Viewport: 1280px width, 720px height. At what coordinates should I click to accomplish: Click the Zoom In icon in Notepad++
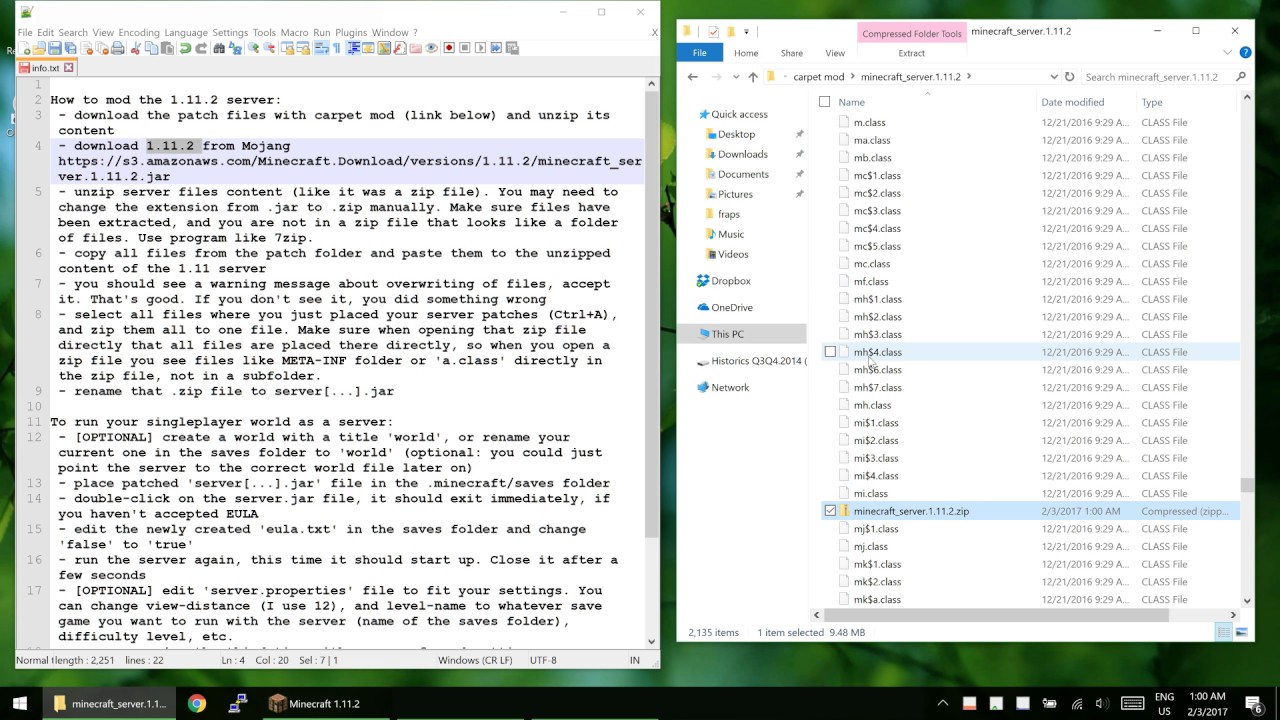point(253,48)
